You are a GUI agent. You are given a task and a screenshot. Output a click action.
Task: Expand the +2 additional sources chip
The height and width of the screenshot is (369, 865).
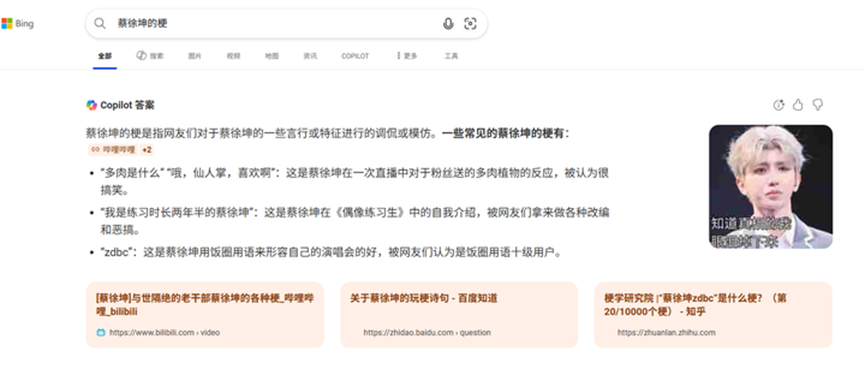(x=147, y=149)
